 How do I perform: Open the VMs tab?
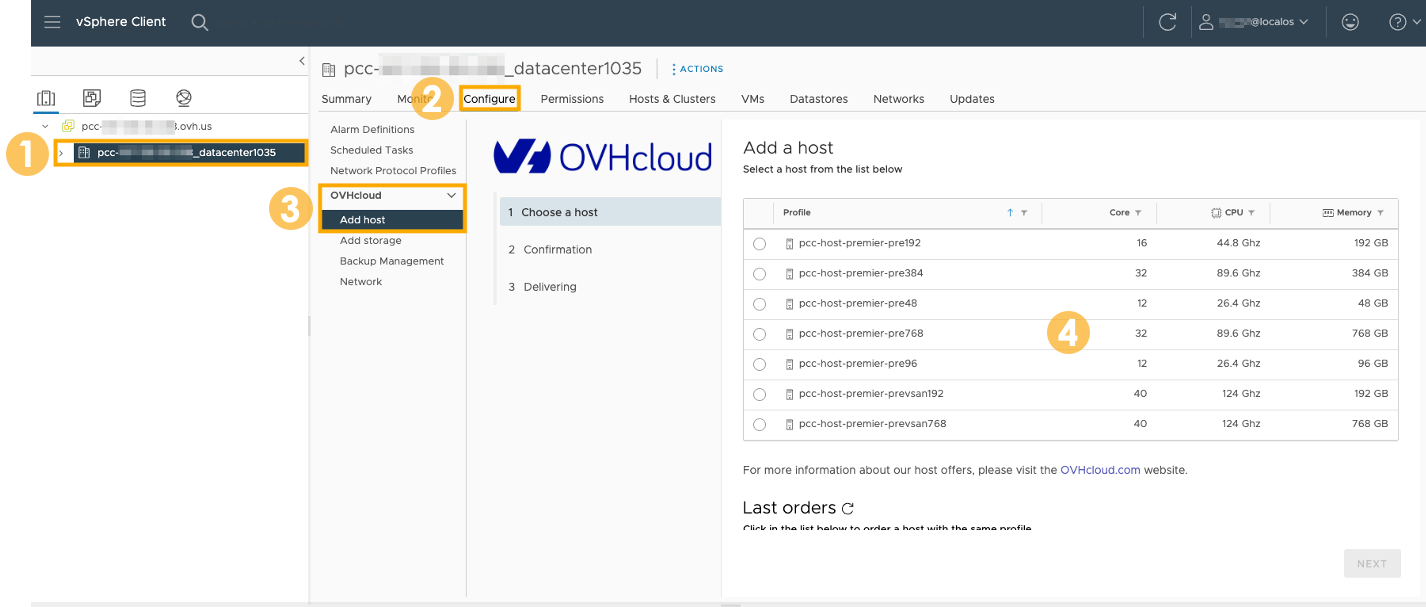tap(753, 99)
